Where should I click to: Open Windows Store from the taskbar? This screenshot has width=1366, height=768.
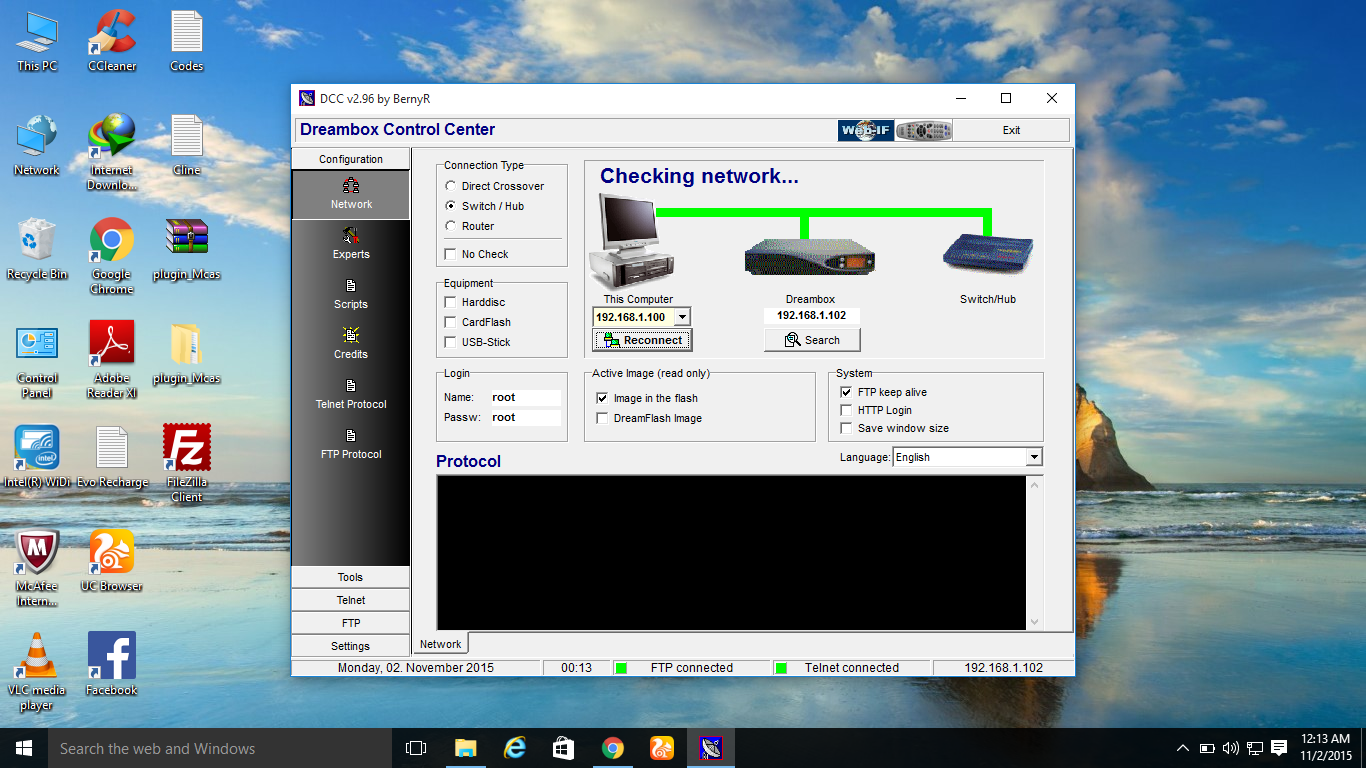click(x=563, y=748)
